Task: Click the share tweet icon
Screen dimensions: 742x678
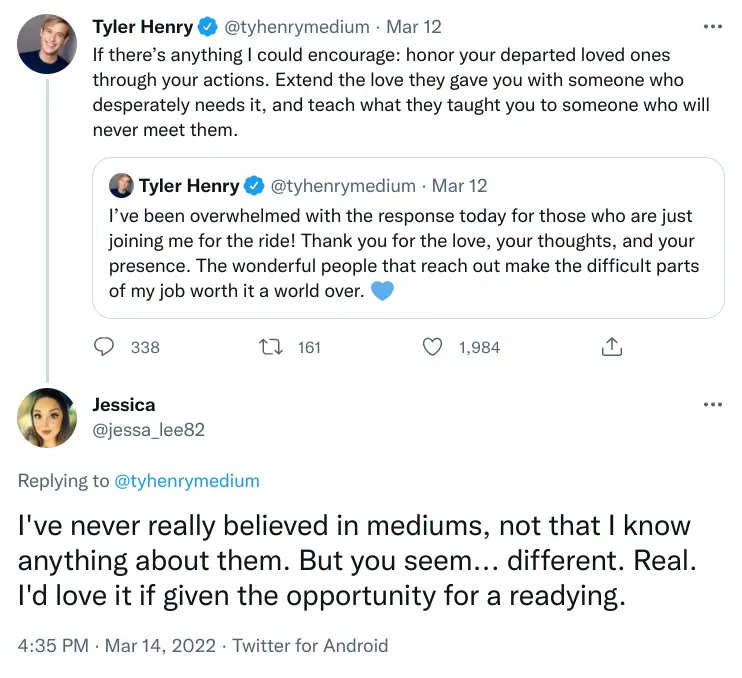Action: pyautogui.click(x=612, y=347)
